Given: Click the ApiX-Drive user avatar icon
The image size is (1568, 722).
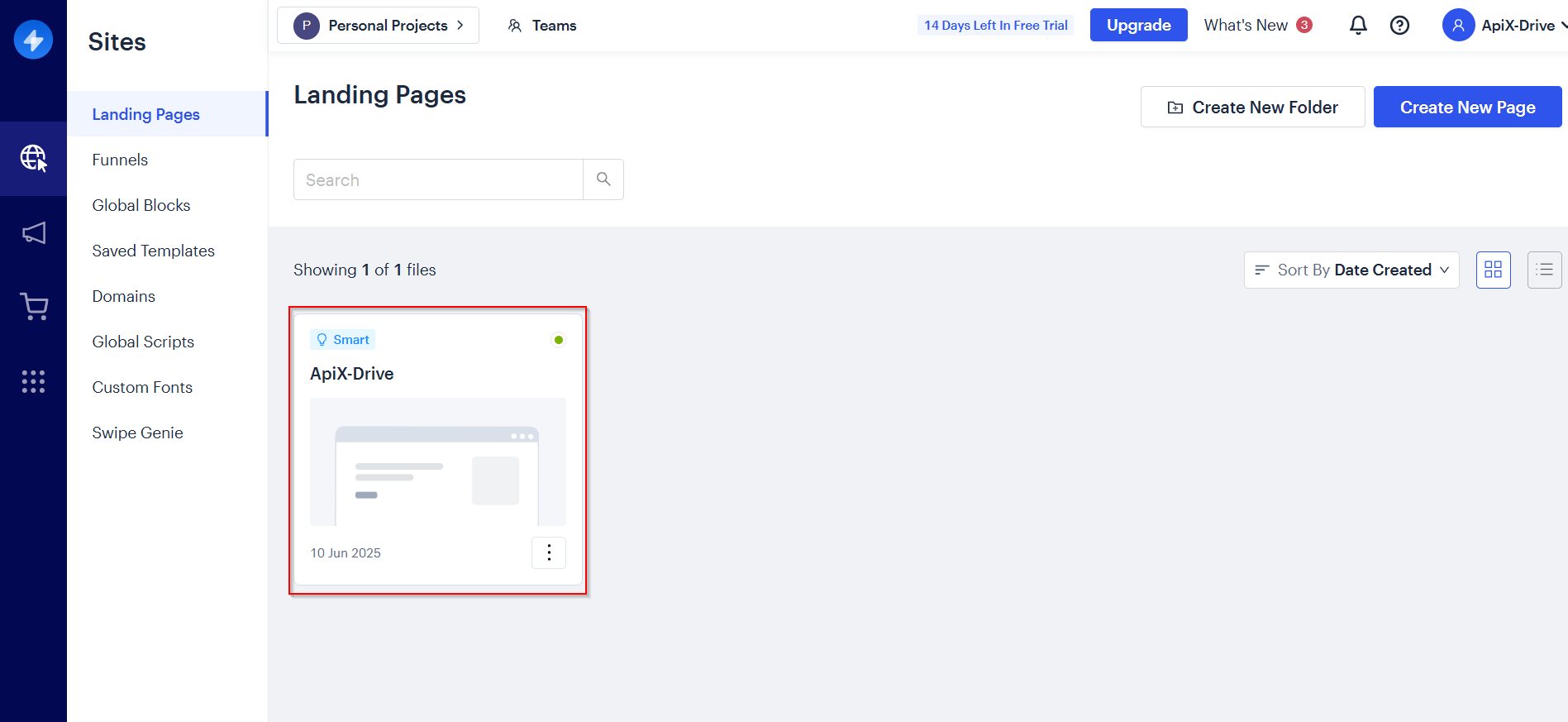Looking at the screenshot, I should (x=1458, y=26).
